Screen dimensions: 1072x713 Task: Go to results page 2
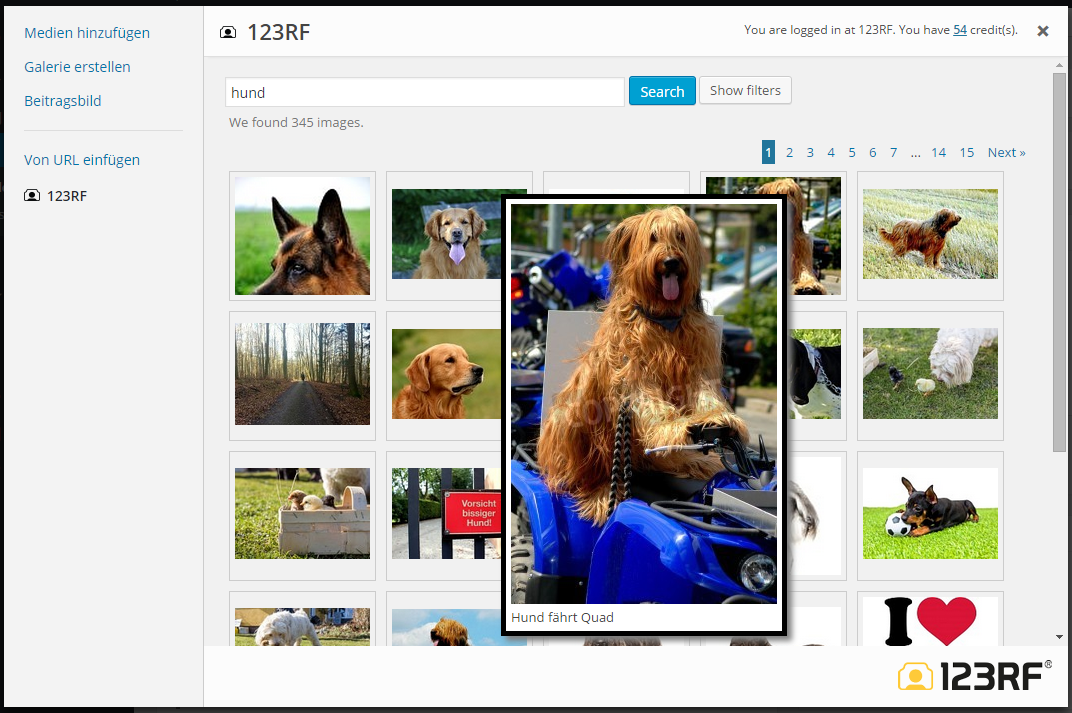789,152
